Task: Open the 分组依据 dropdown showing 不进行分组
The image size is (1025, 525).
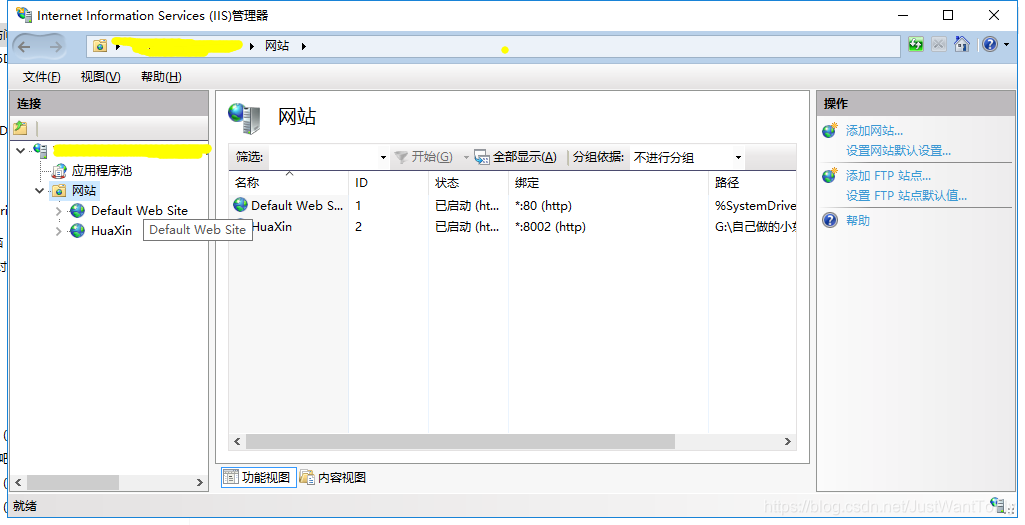Action: click(x=687, y=158)
